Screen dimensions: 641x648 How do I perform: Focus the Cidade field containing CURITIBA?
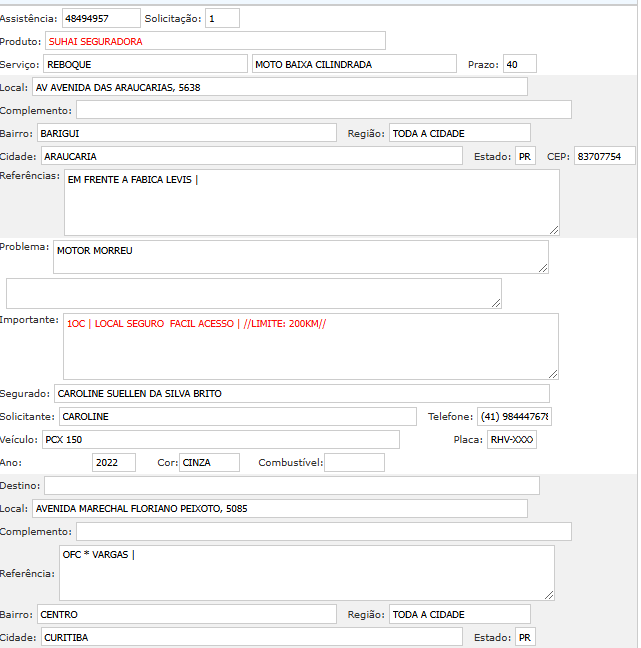coord(251,637)
